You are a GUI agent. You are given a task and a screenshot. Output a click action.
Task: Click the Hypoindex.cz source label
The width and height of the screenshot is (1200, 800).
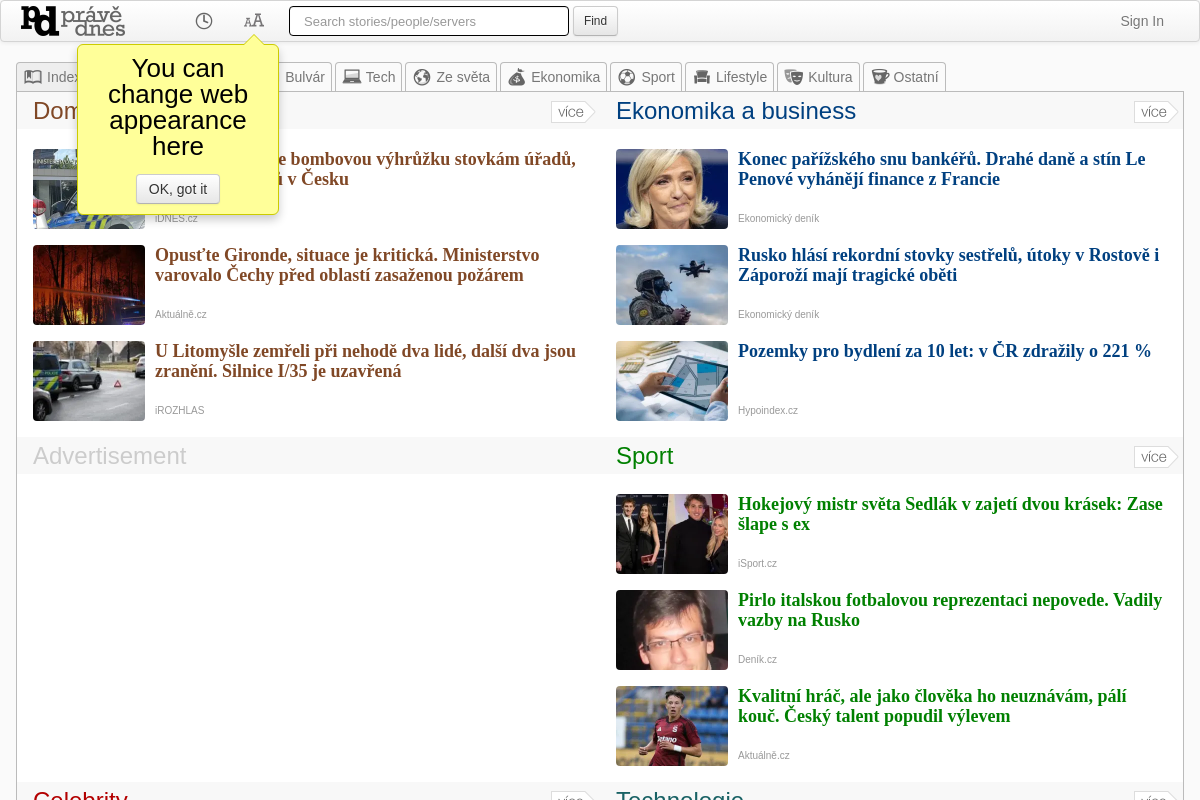click(768, 411)
